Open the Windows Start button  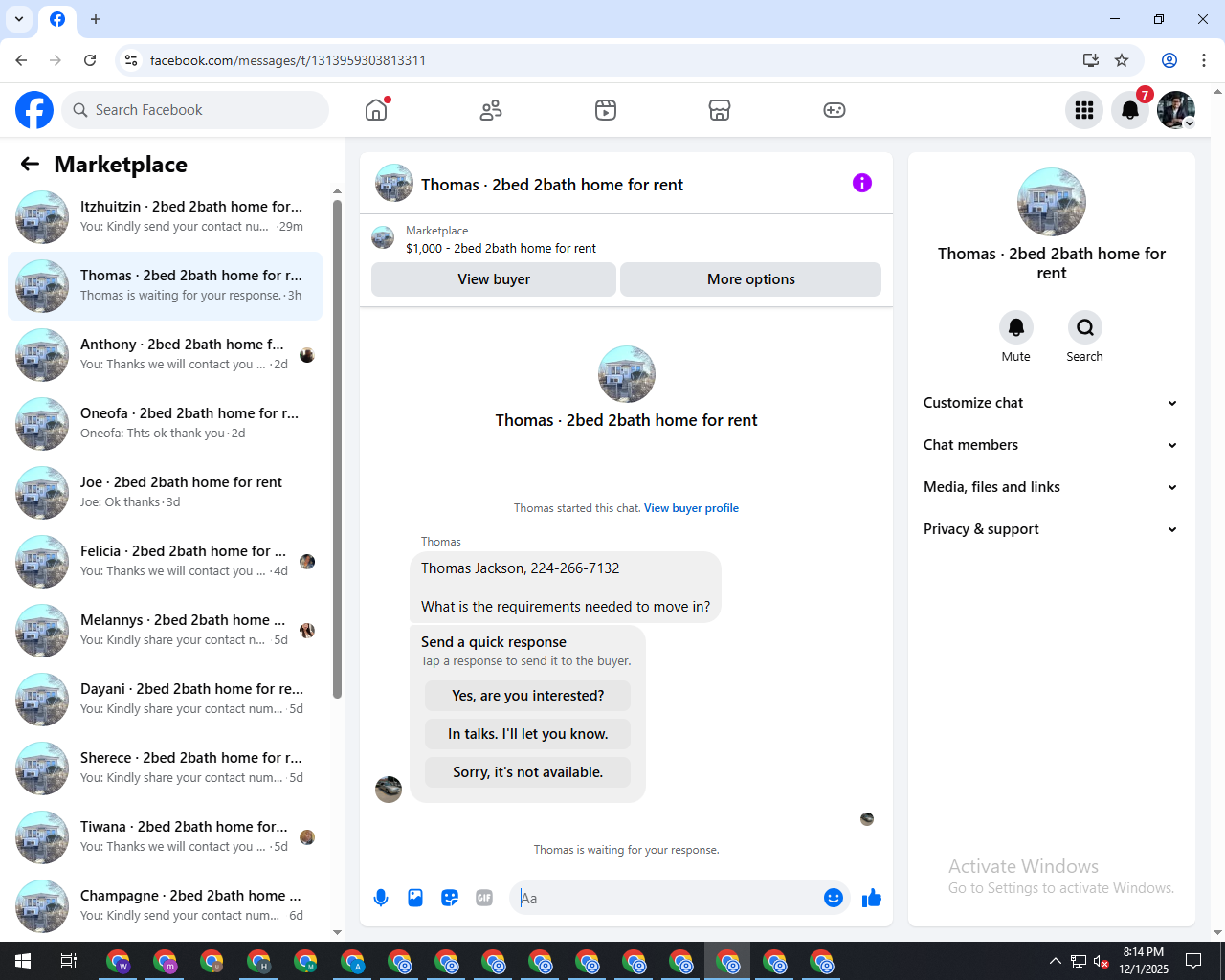click(x=23, y=961)
